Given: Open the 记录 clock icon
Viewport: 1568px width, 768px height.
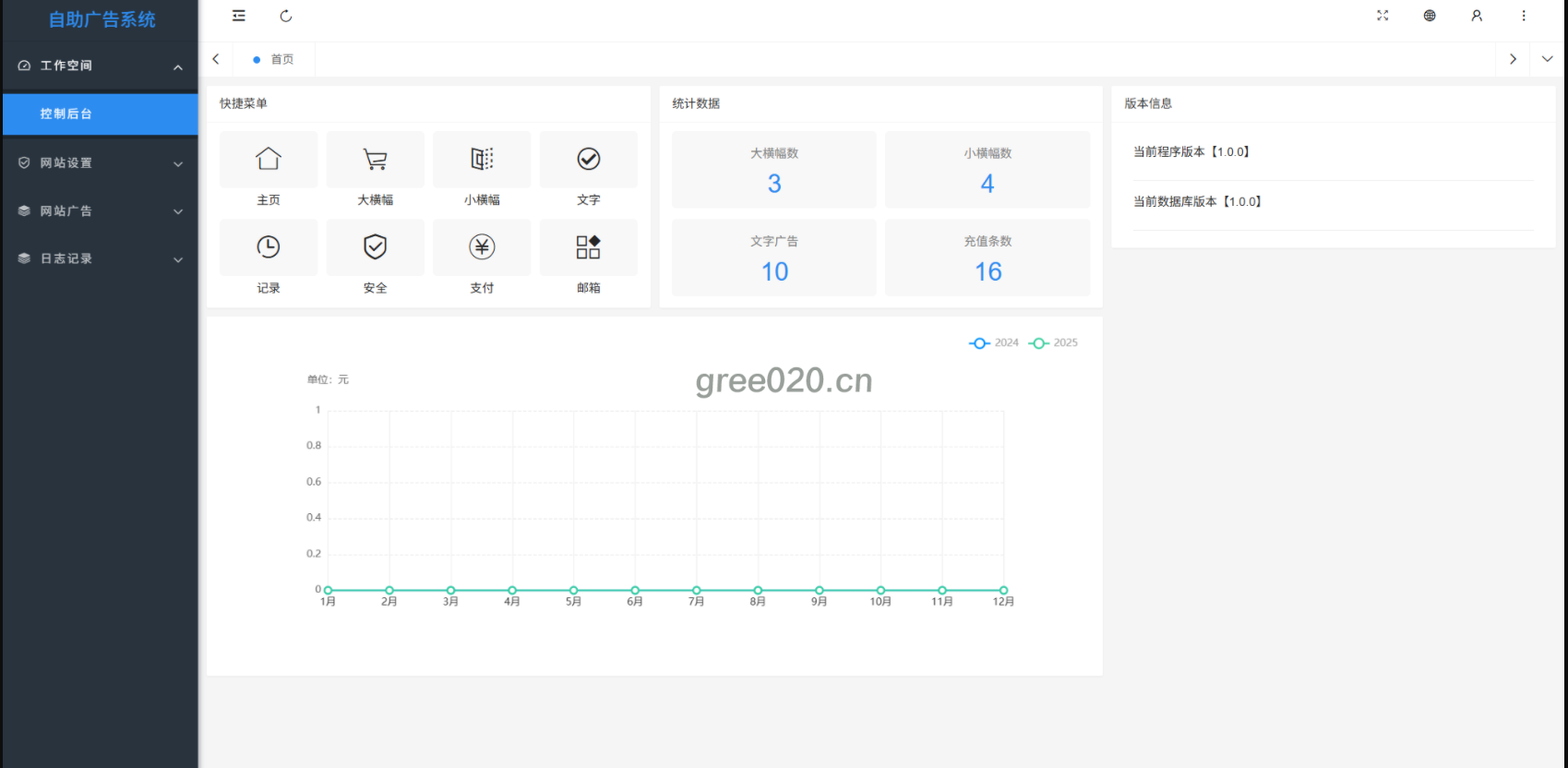Looking at the screenshot, I should pos(269,247).
